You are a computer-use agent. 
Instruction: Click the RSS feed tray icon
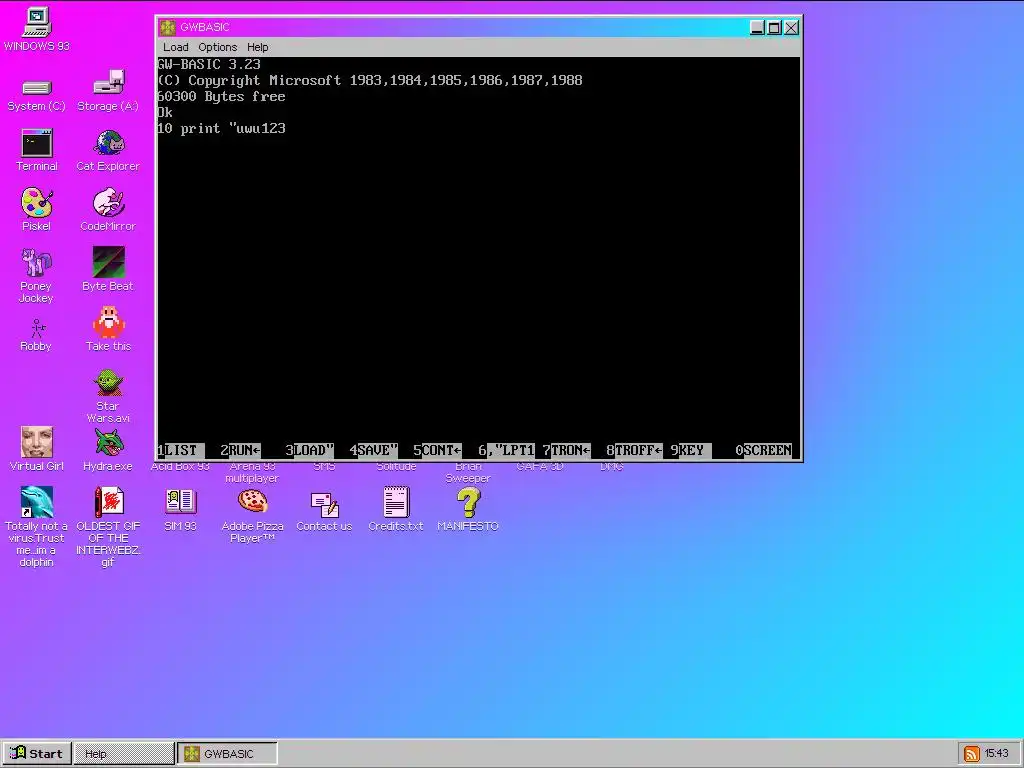971,754
